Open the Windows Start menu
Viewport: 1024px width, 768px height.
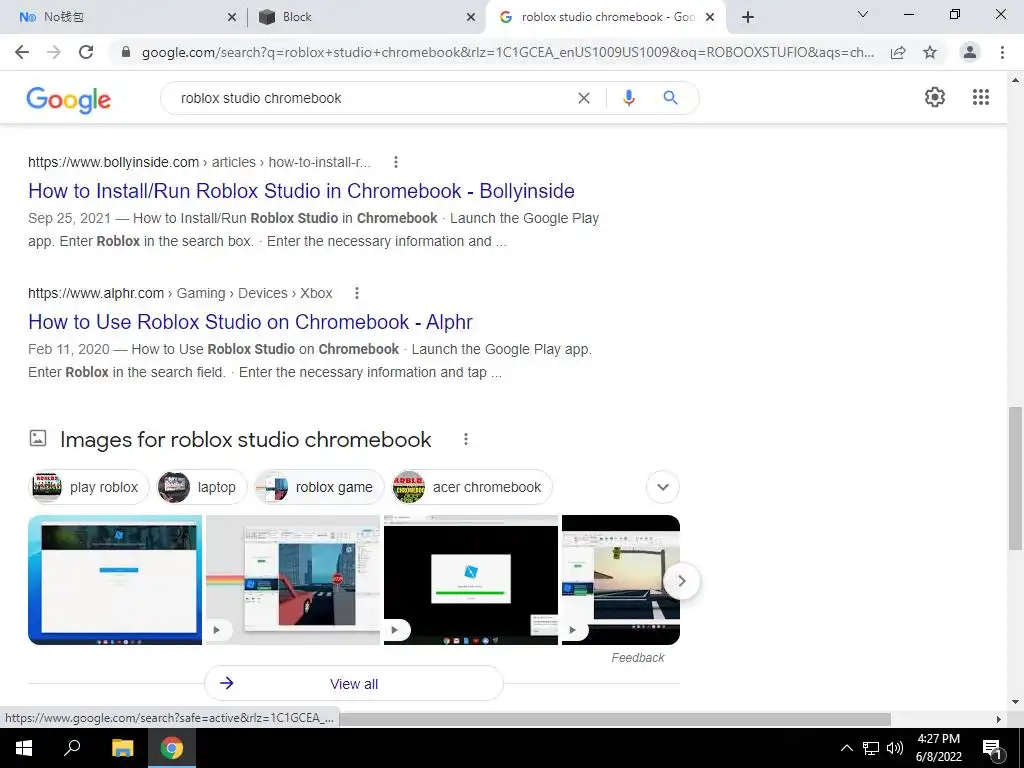(x=24, y=748)
